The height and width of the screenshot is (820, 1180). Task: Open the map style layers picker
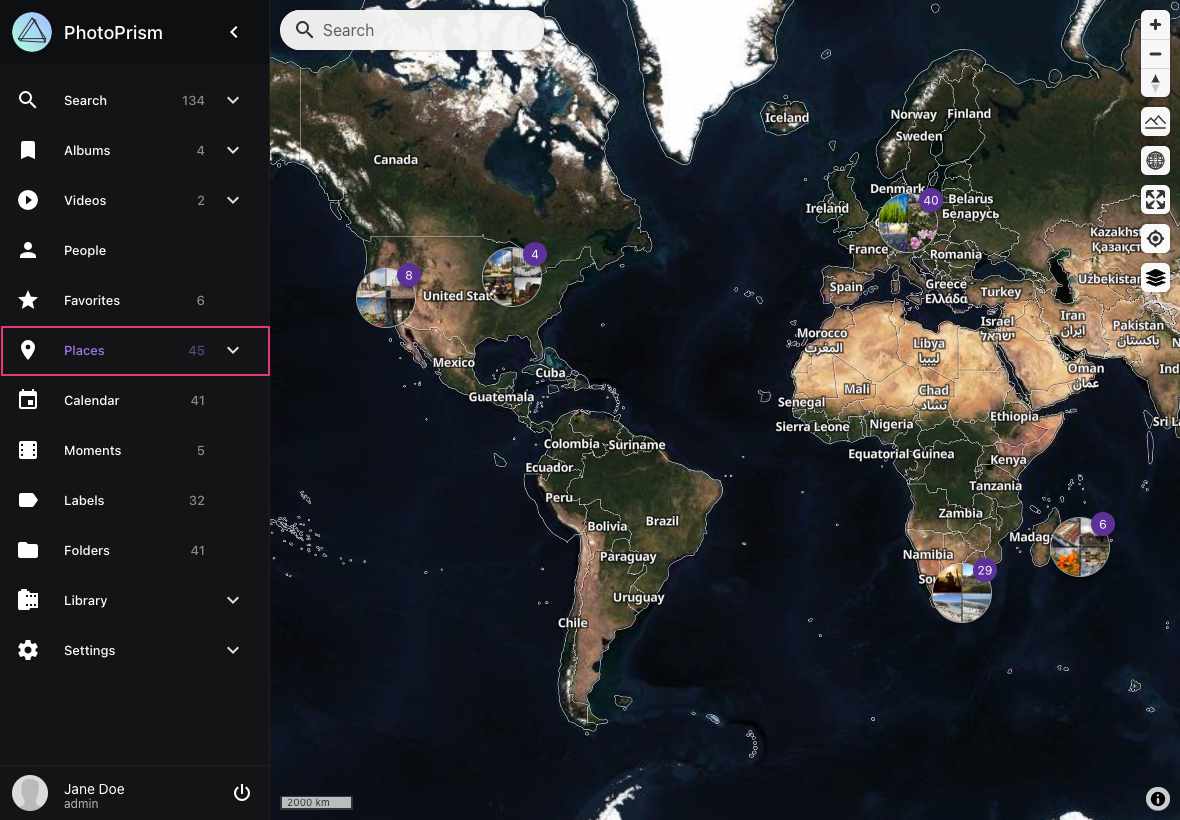(1155, 277)
